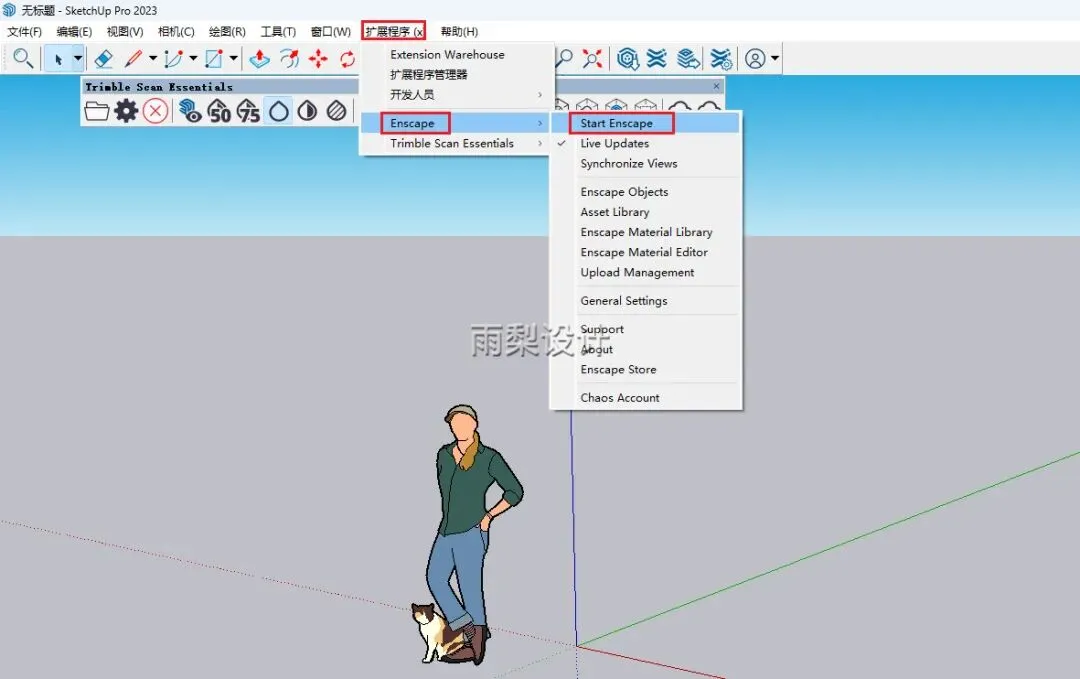Open Trimble Scan Essentials settings gear
1080x679 pixels.
tap(126, 111)
